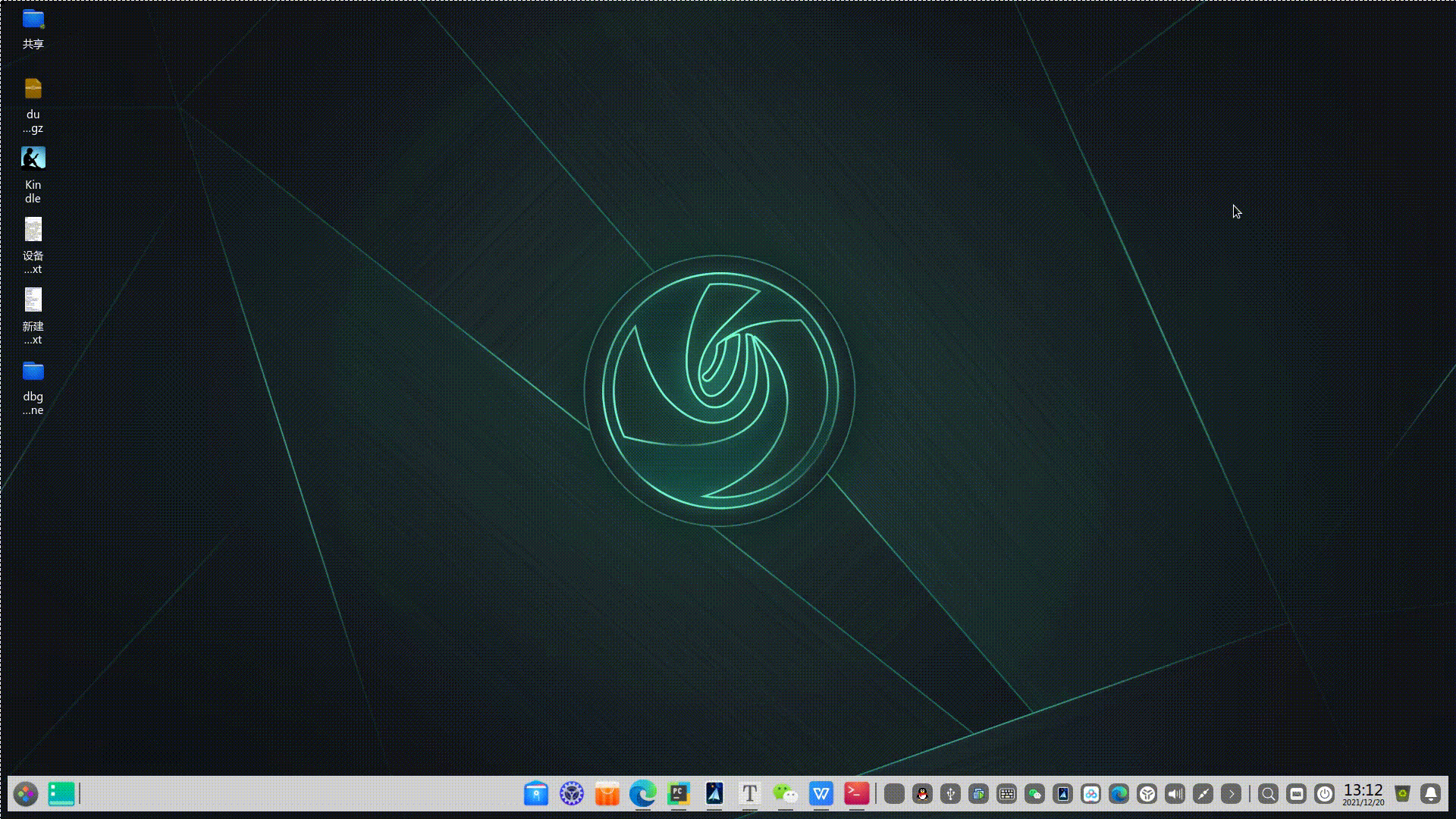Image resolution: width=1456 pixels, height=819 pixels.
Task: Open the deepin app launcher
Action: click(x=27, y=795)
